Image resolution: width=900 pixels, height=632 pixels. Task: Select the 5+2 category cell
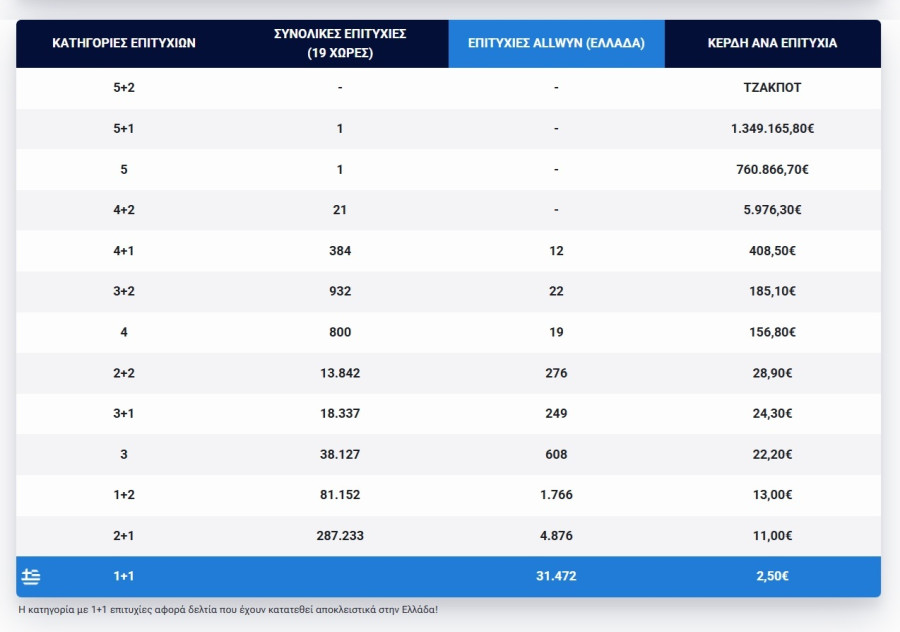[124, 88]
